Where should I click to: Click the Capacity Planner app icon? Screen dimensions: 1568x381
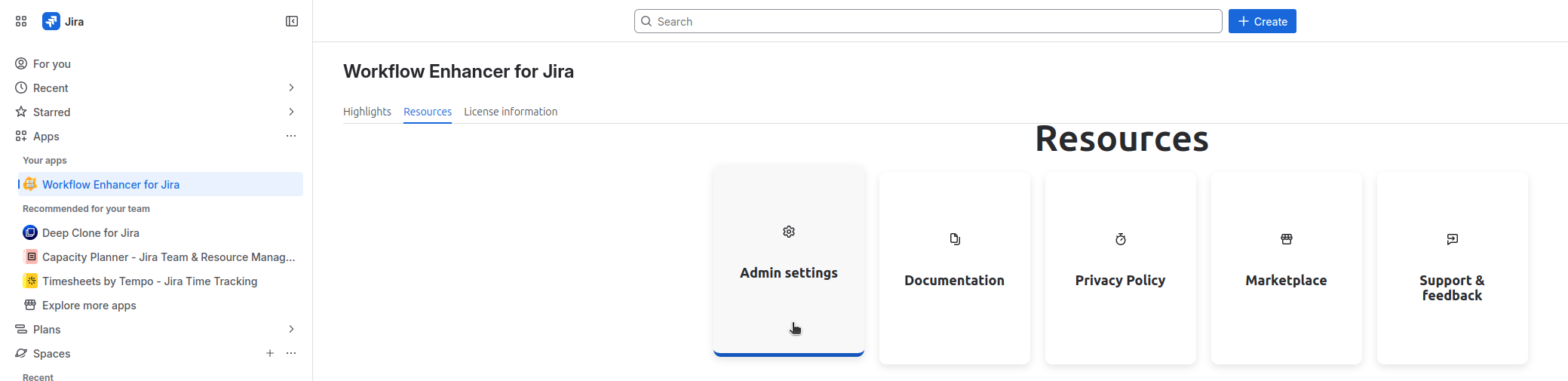pyautogui.click(x=30, y=257)
